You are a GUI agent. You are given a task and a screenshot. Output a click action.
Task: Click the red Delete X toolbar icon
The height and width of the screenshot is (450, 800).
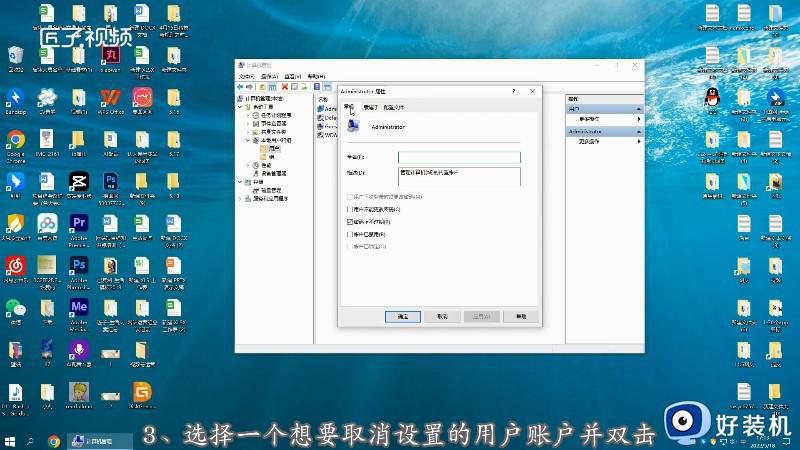285,87
